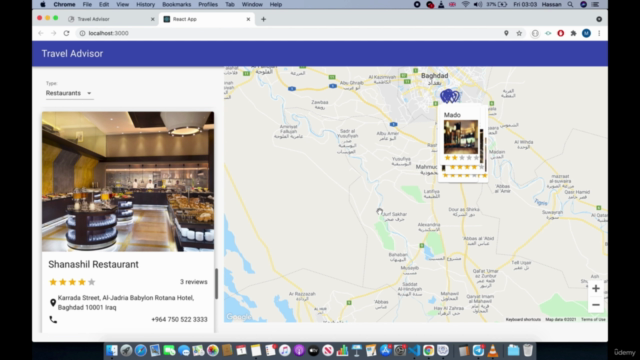
Task: Open Podcasts from the dock
Action: coord(299,350)
